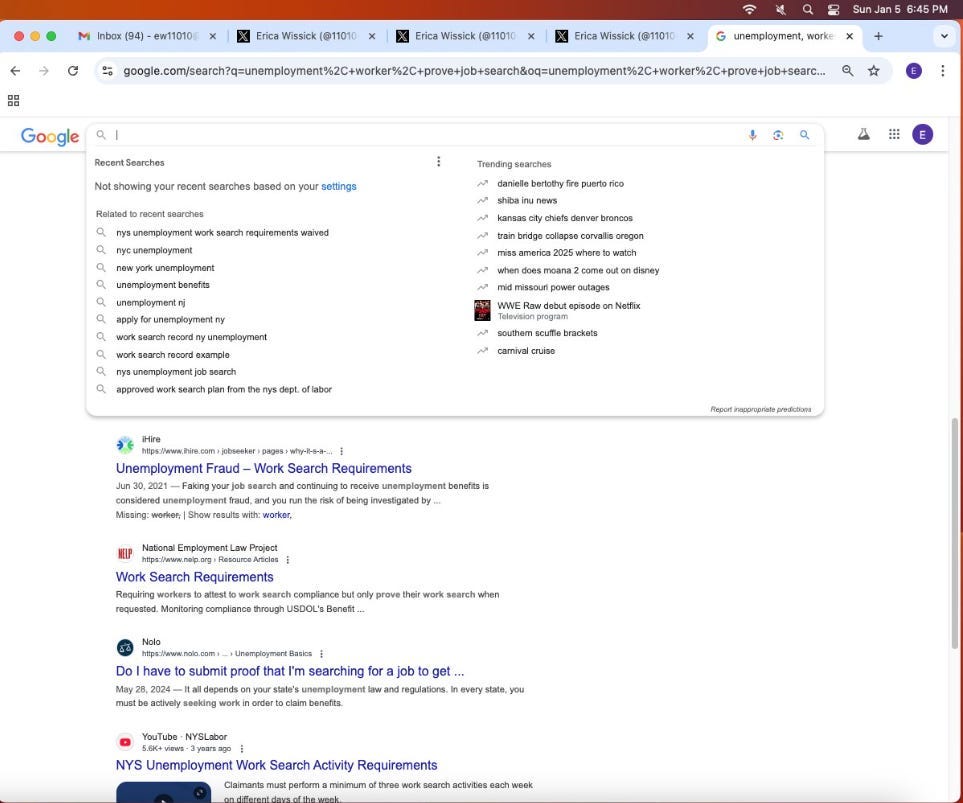Viewport: 963px width, 803px height.
Task: Select trending train bridge collapse corvallis oregon
Action: tap(570, 236)
